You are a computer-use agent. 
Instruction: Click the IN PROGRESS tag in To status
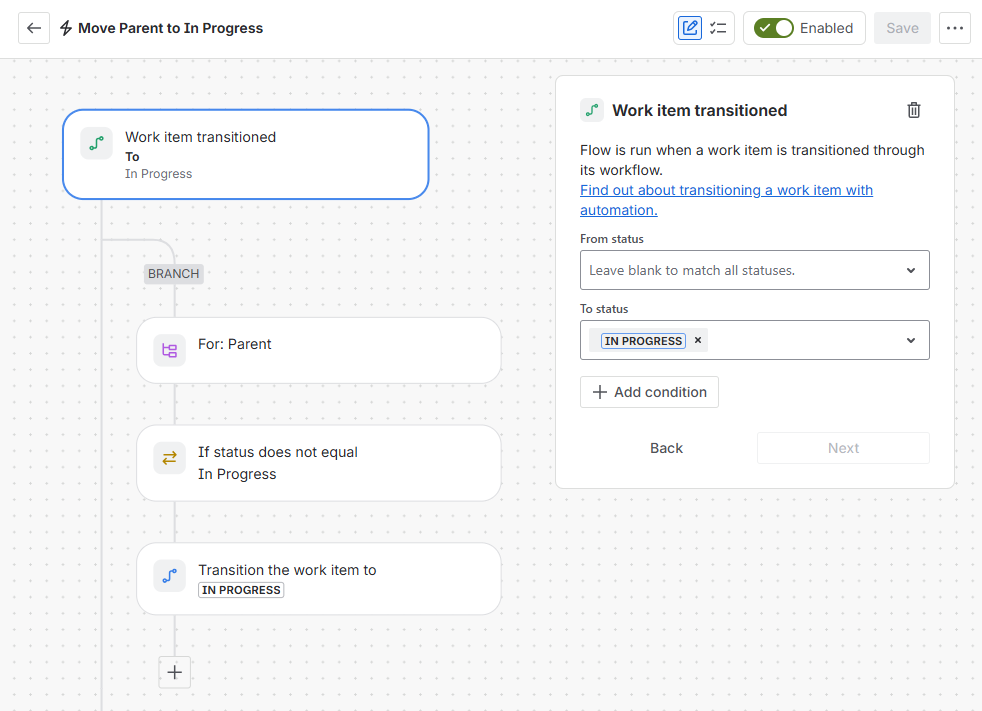click(643, 341)
